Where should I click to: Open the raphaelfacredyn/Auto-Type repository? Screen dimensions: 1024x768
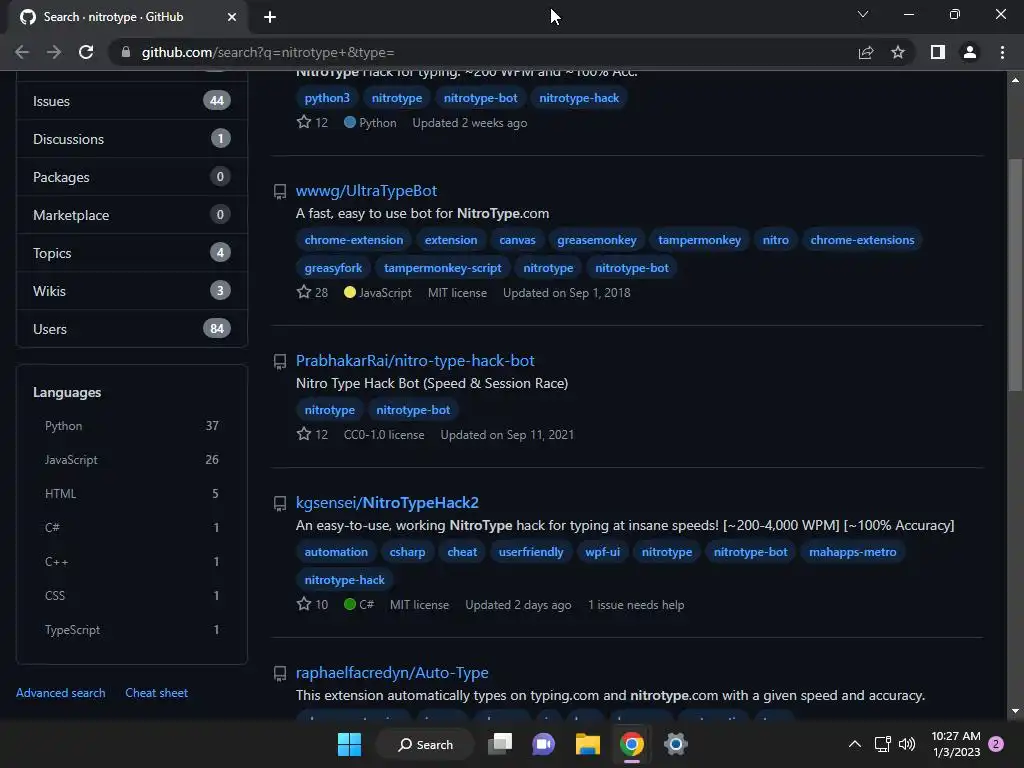(392, 673)
